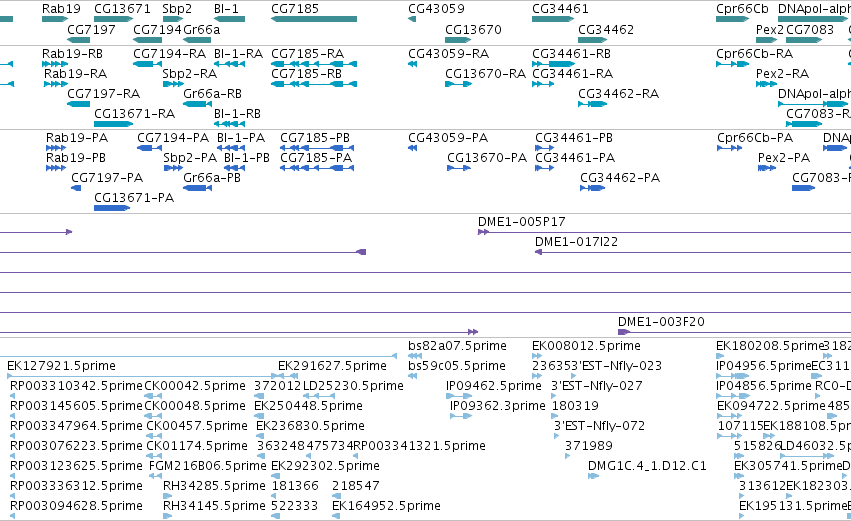Screen dimensions: 851x521
Task: Open transcript label Gr66a-RB
Action: click(x=212, y=94)
